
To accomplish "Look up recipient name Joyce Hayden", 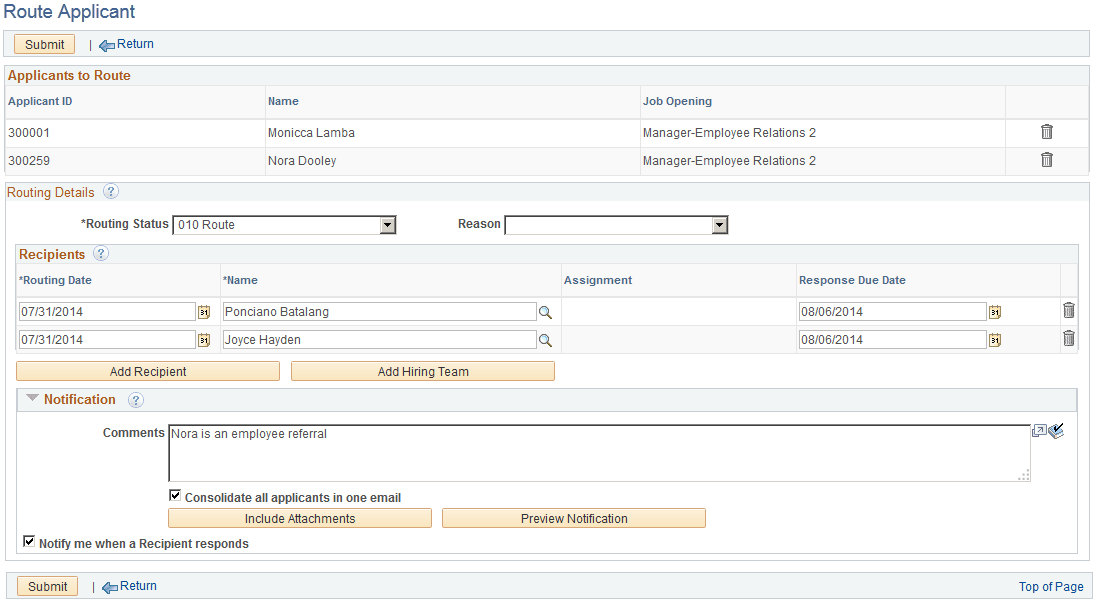I will pos(544,339).
